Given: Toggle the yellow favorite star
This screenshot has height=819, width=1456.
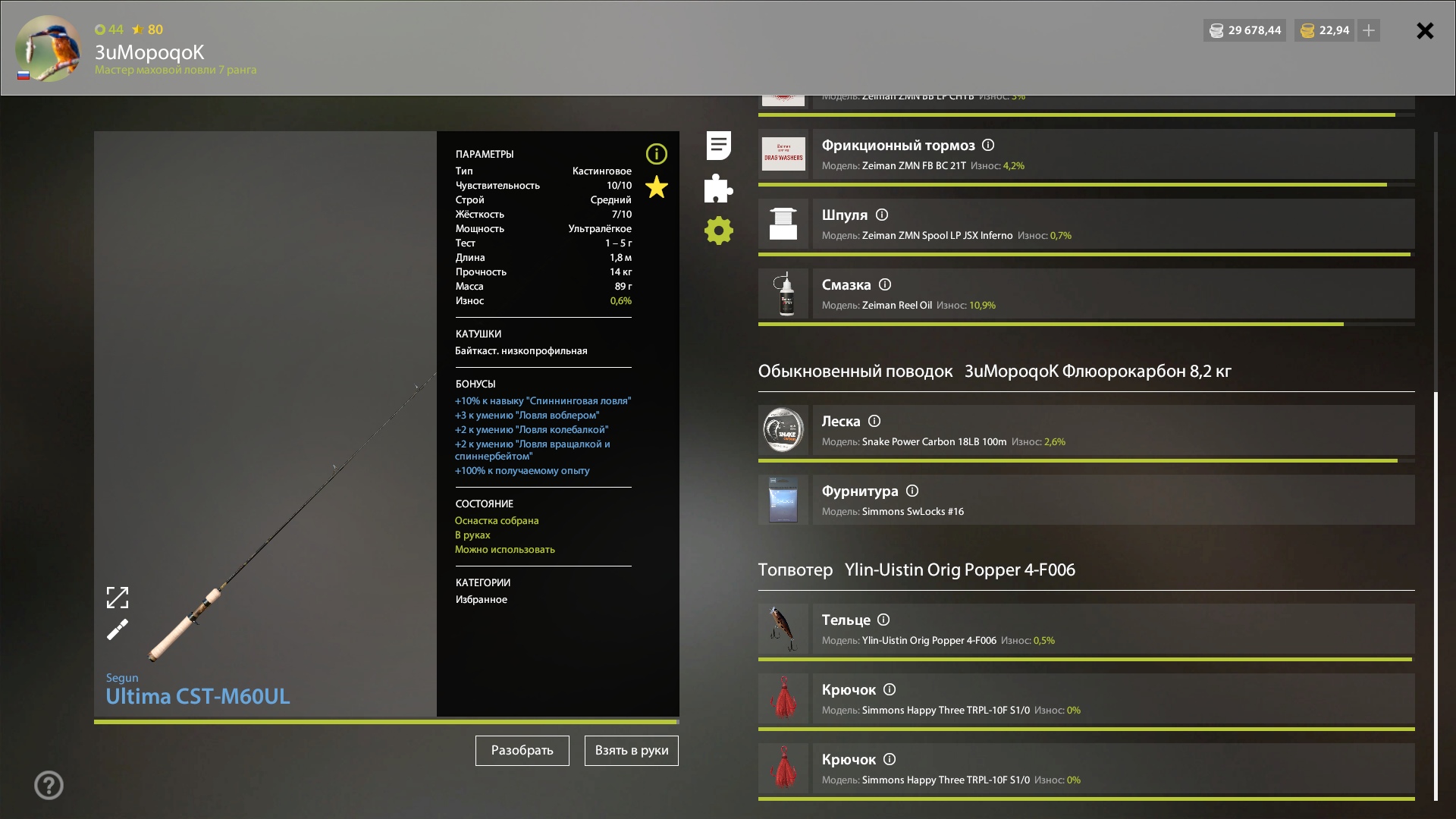Looking at the screenshot, I should 656,187.
